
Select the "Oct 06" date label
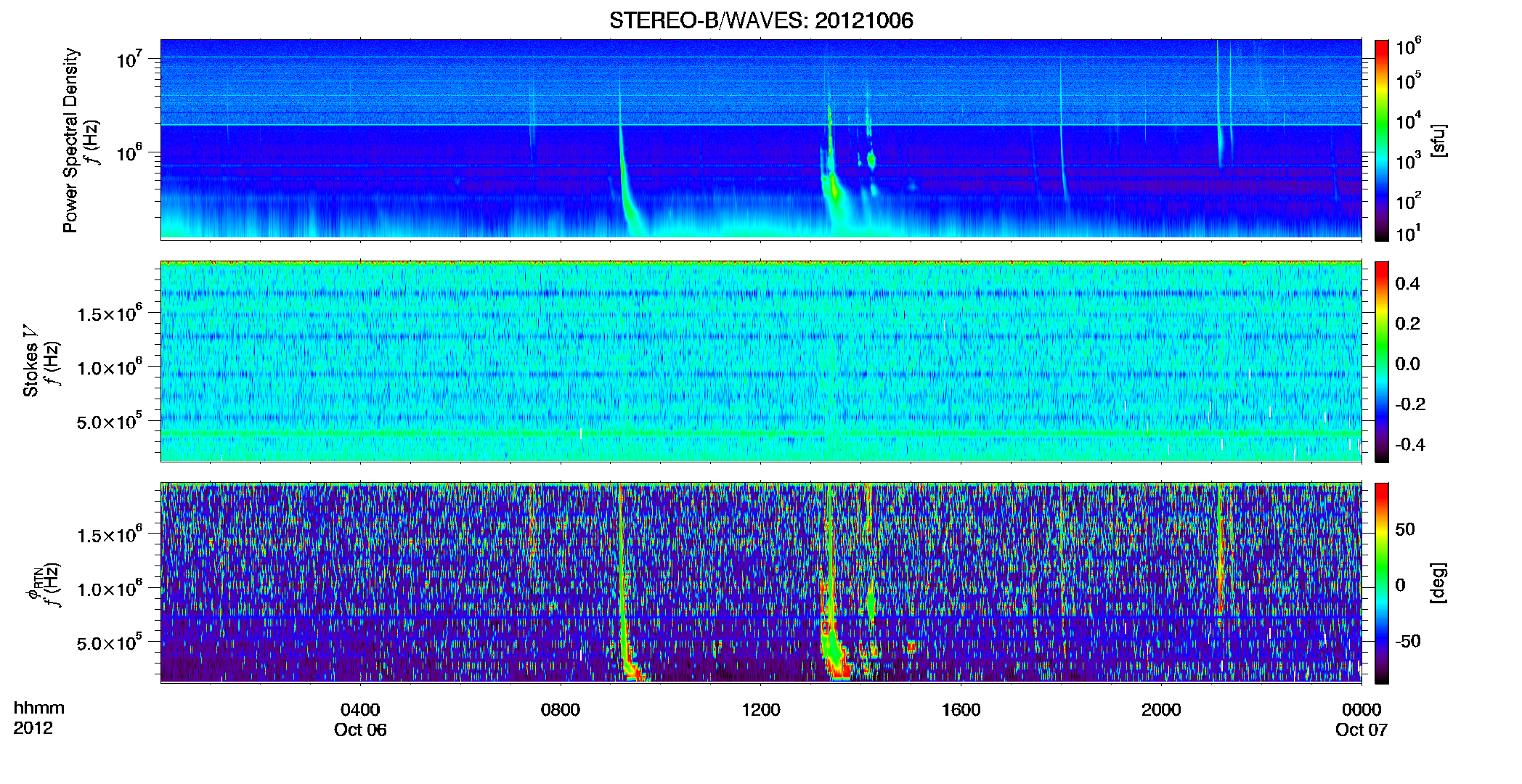(x=360, y=730)
